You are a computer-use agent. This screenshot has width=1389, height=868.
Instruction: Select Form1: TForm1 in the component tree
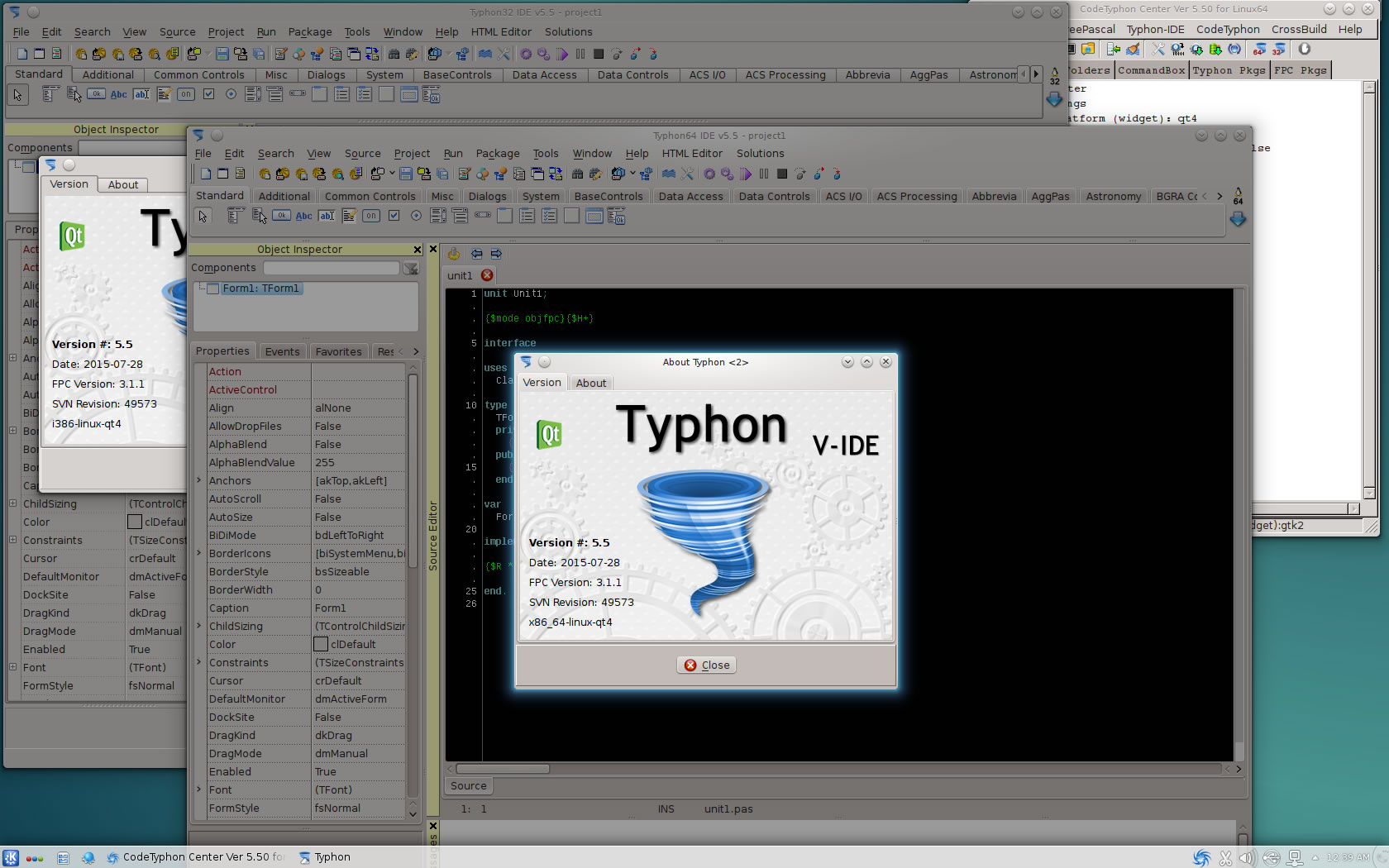click(x=260, y=289)
